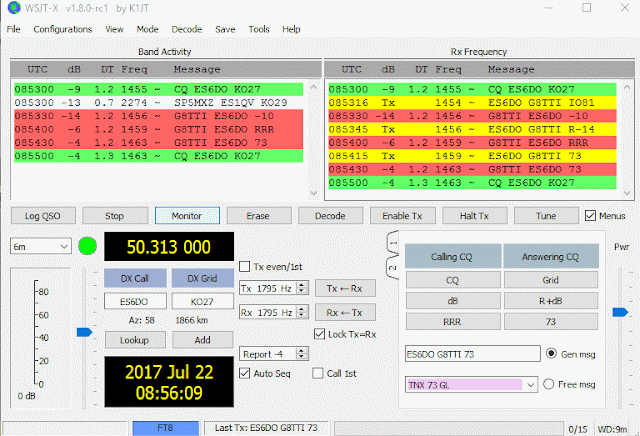Uncheck the Auto Seq checkbox
Viewport: 640px width, 436px height.
tap(244, 373)
